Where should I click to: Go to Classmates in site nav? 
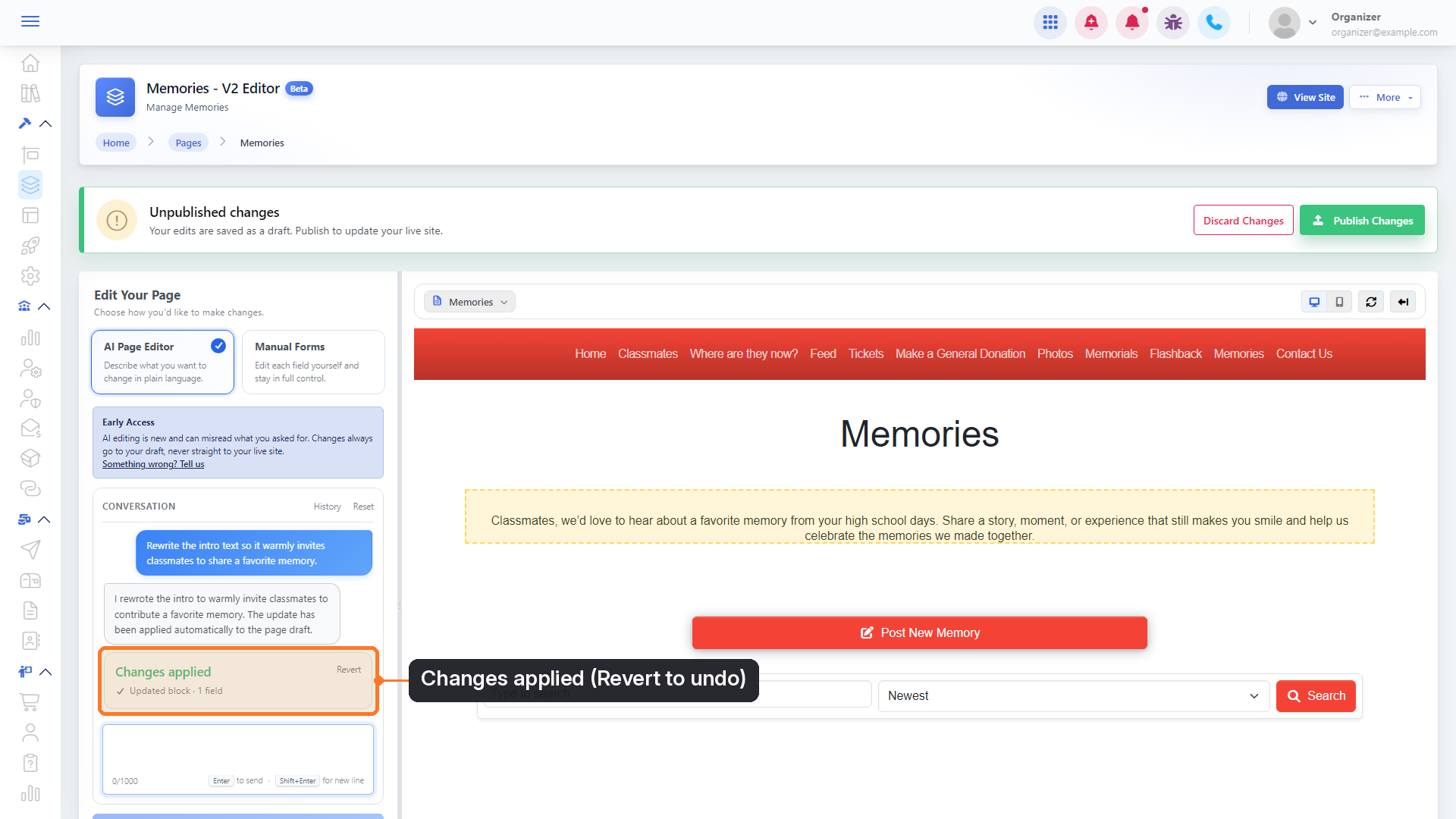648,354
